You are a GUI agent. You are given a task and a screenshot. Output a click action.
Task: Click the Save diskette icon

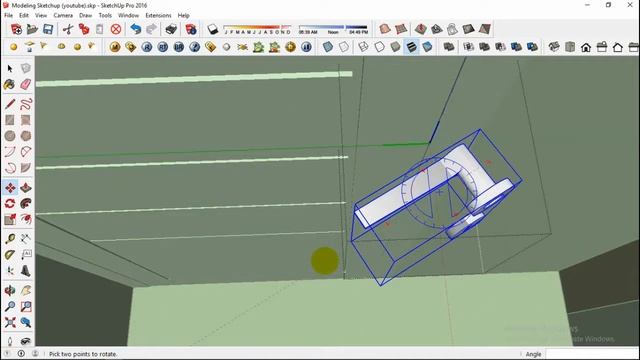(48, 29)
